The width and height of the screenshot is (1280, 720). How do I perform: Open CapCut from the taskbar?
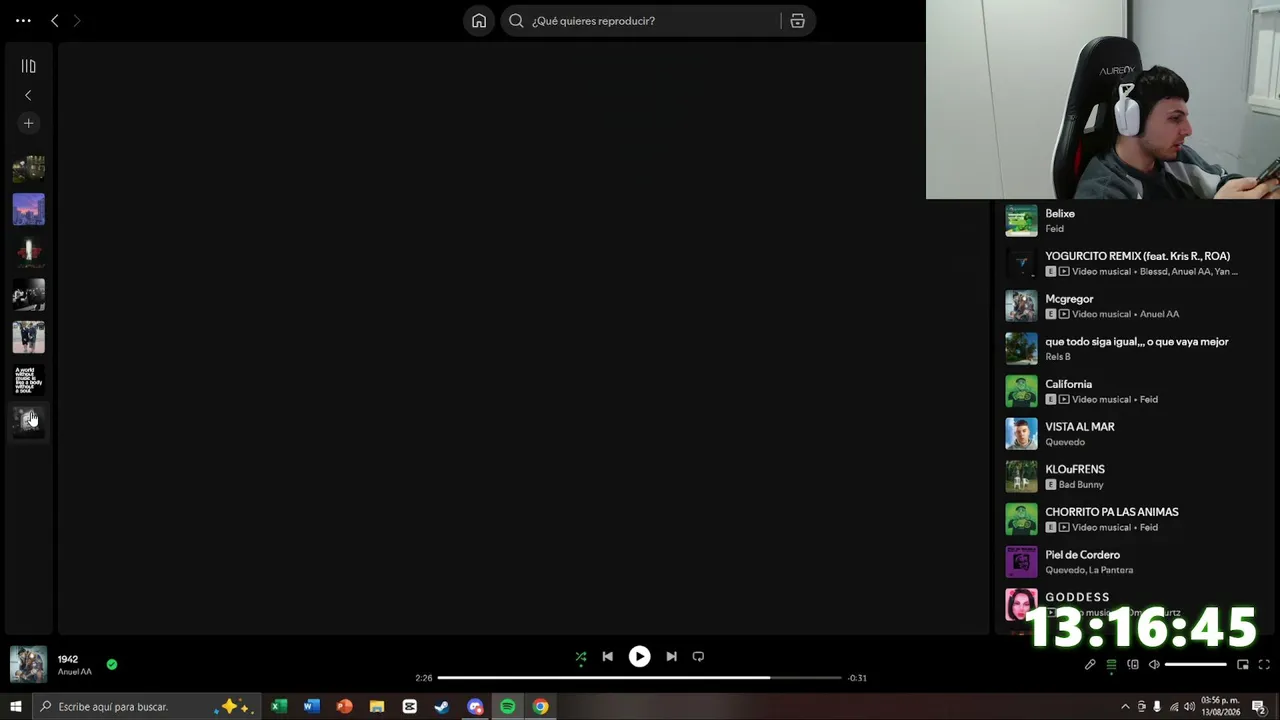pos(410,707)
